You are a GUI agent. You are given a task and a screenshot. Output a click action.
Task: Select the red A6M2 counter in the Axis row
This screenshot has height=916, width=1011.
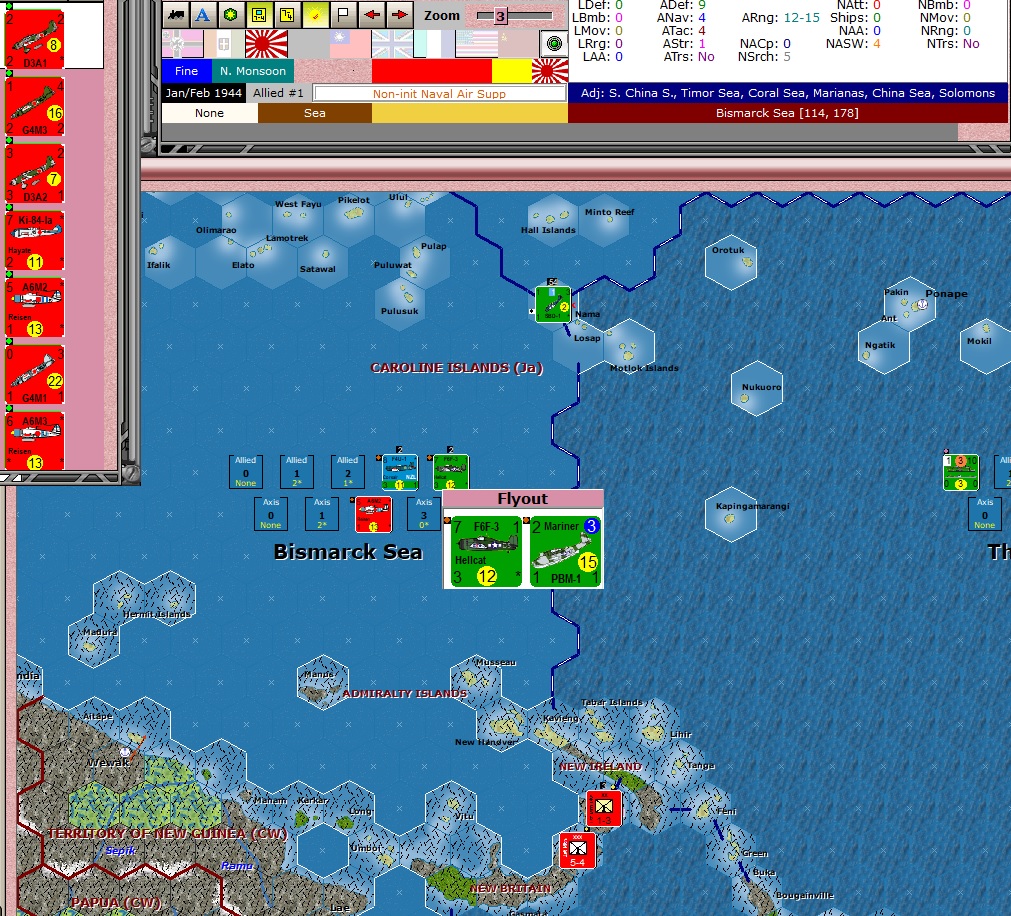point(373,514)
